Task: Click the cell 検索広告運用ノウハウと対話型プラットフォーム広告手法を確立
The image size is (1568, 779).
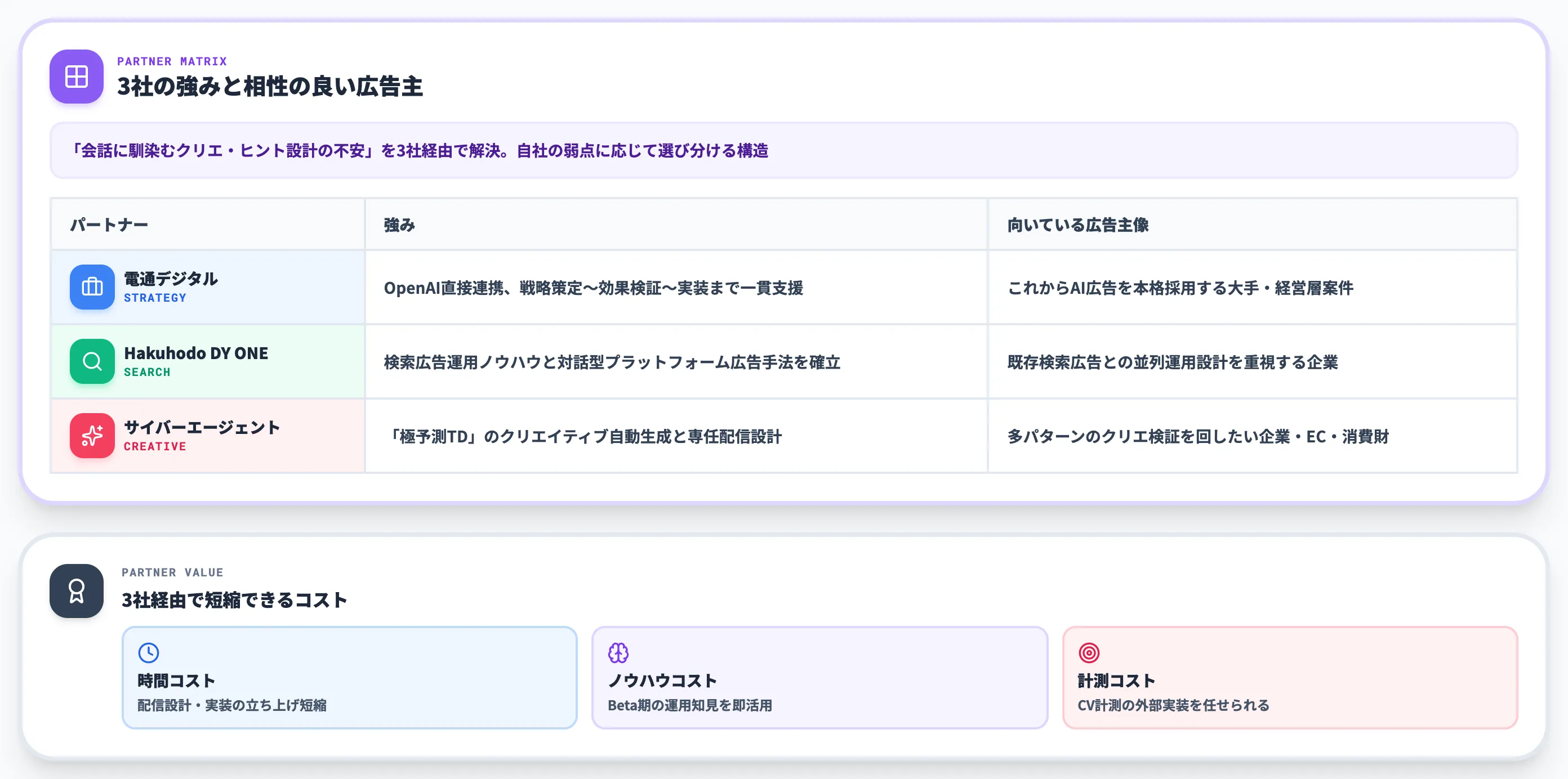Action: point(676,362)
